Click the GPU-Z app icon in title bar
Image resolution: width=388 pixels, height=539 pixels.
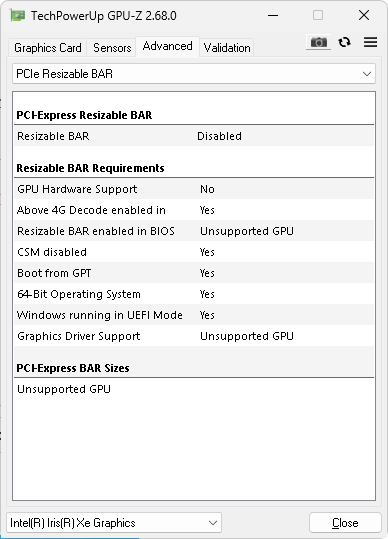tap(18, 16)
